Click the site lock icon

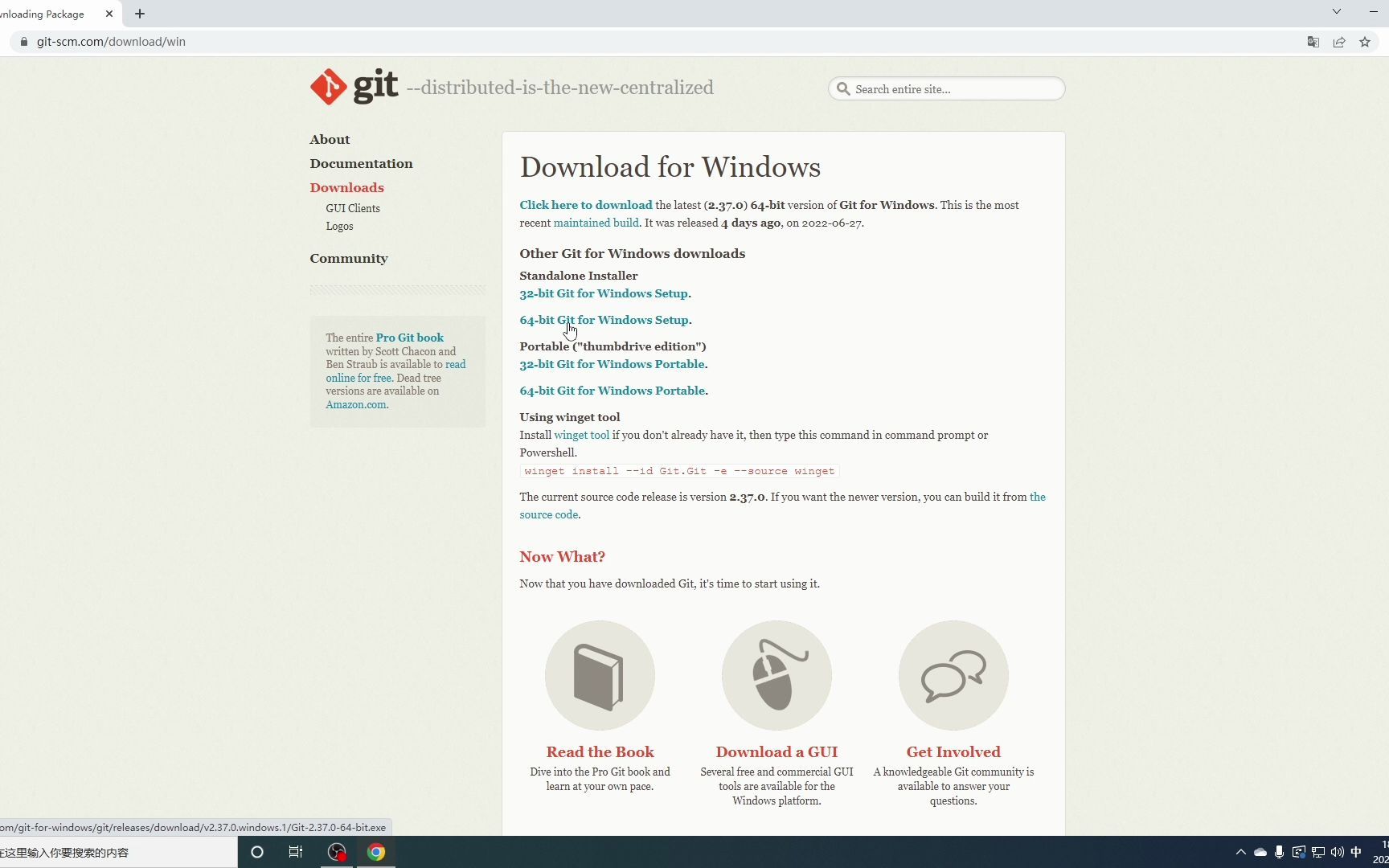(23, 42)
